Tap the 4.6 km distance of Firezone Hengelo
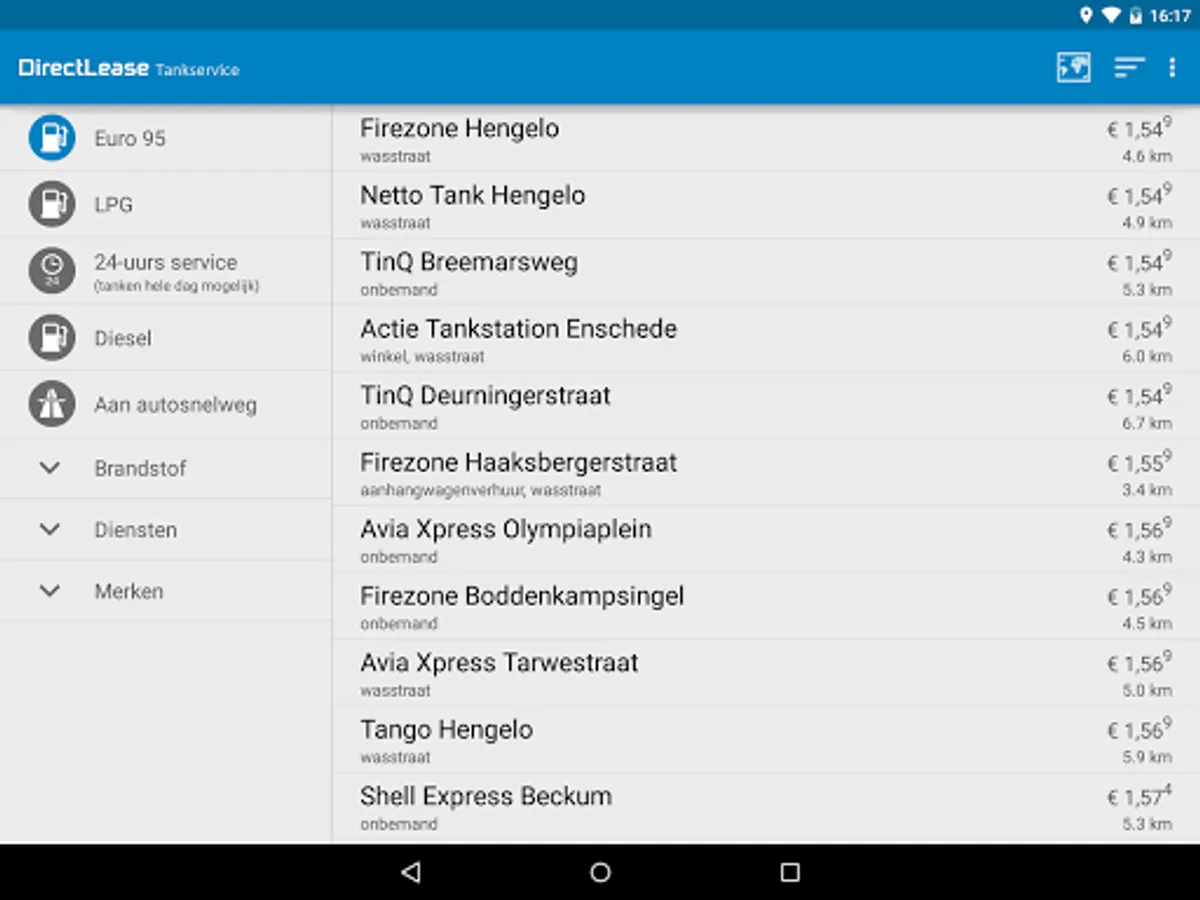This screenshot has width=1200, height=900. 1147,156
